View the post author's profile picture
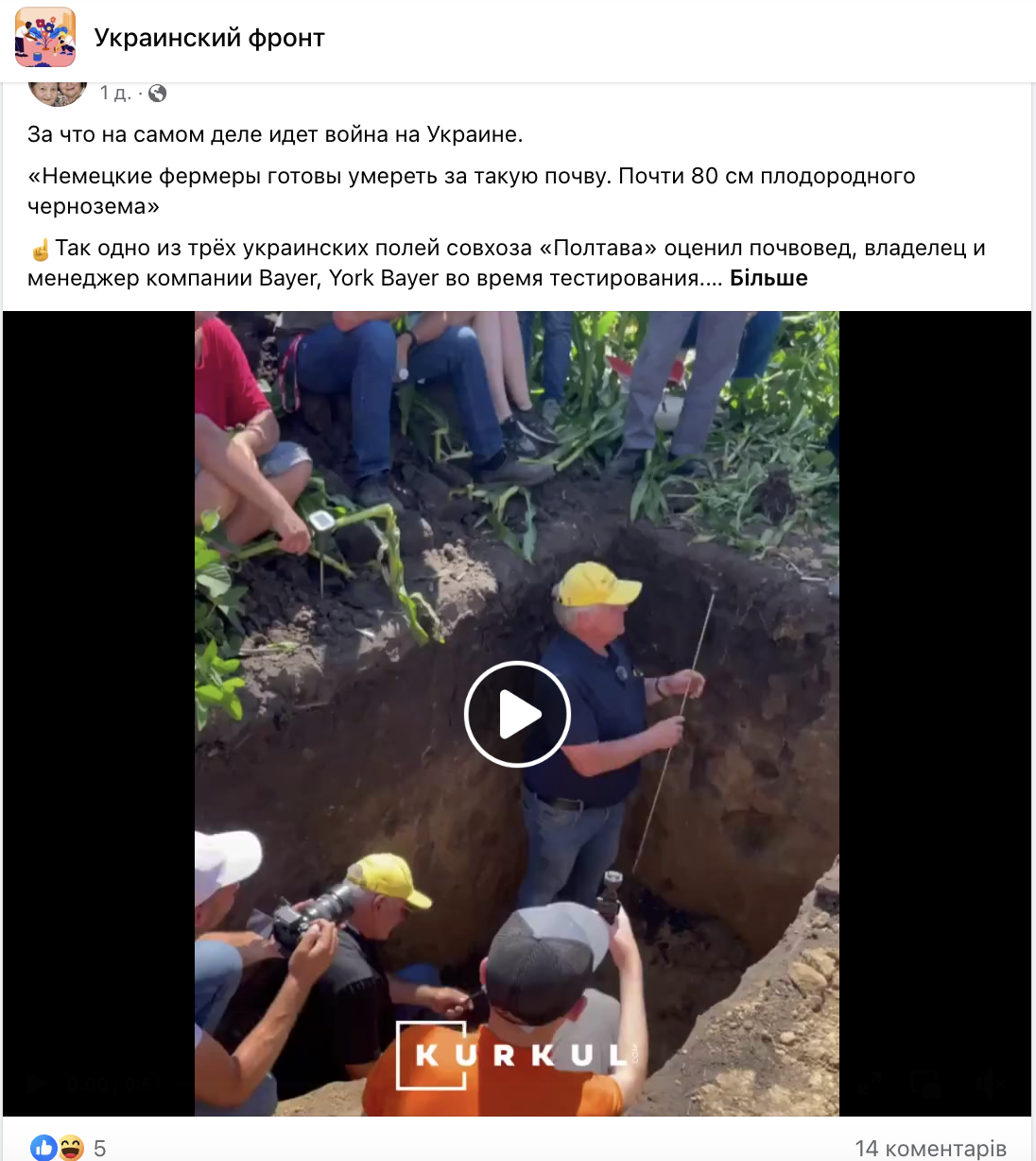This screenshot has height=1161, width=1036. coord(58,93)
